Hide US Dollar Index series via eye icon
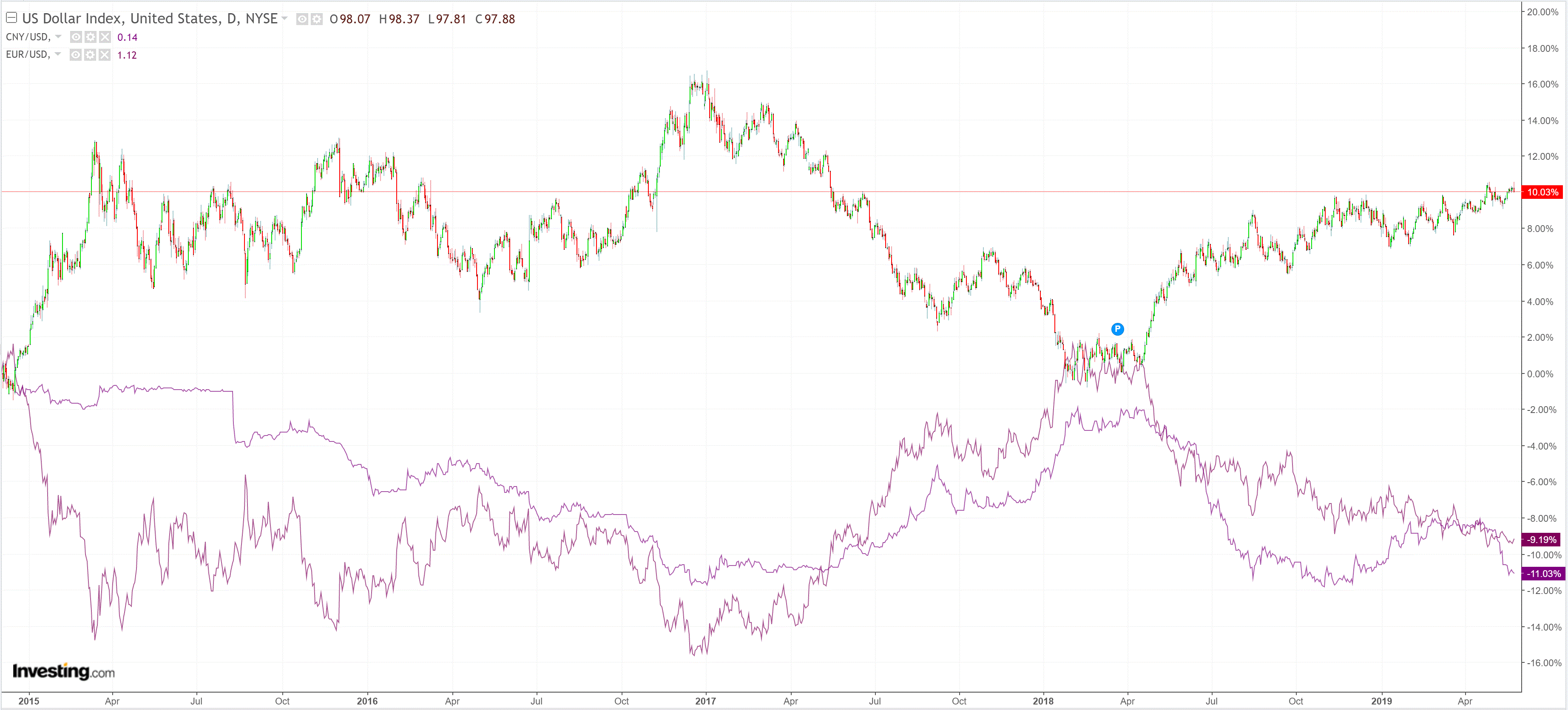The width and height of the screenshot is (1568, 710). click(302, 19)
